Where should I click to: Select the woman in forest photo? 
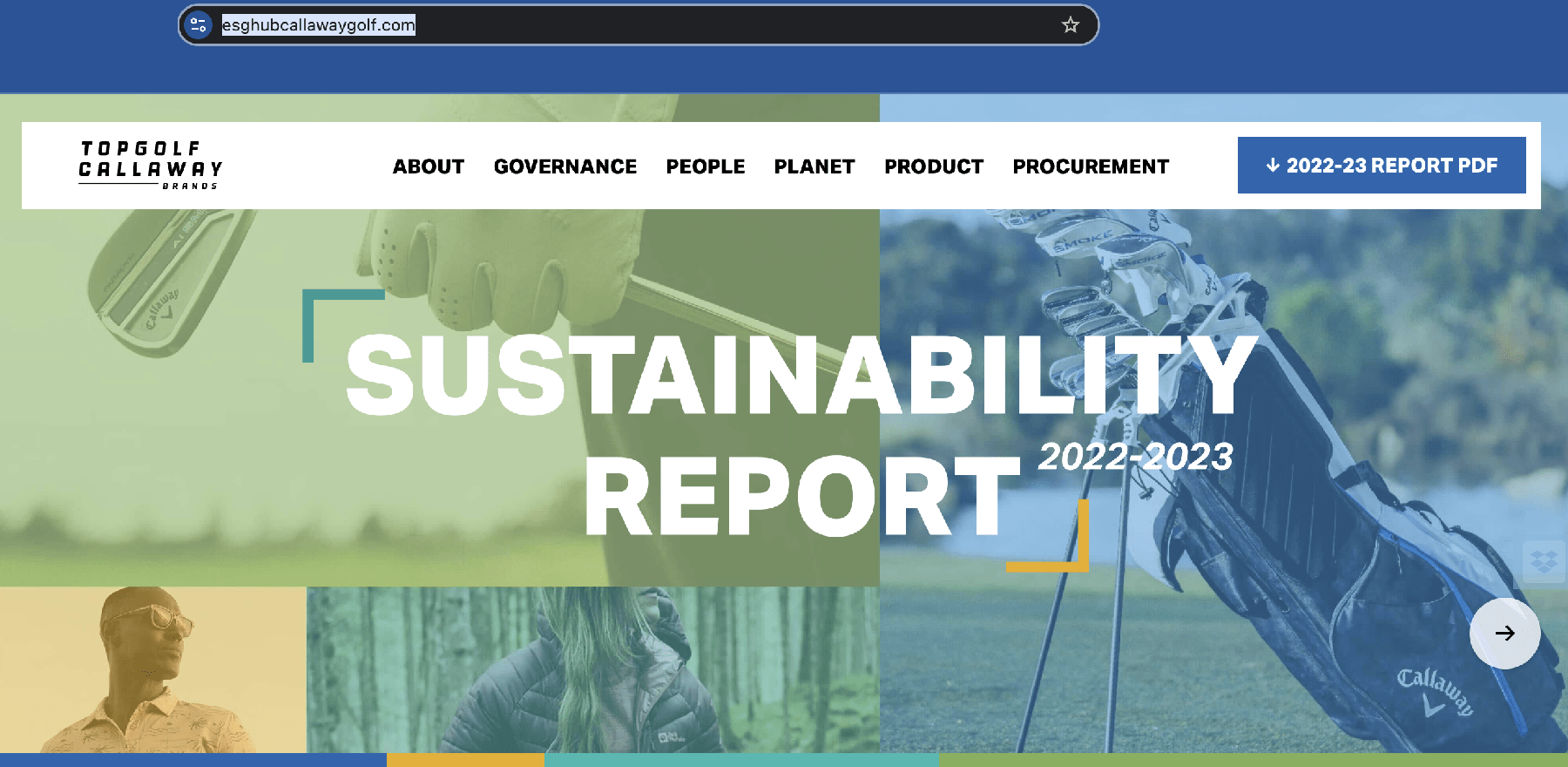point(593,669)
